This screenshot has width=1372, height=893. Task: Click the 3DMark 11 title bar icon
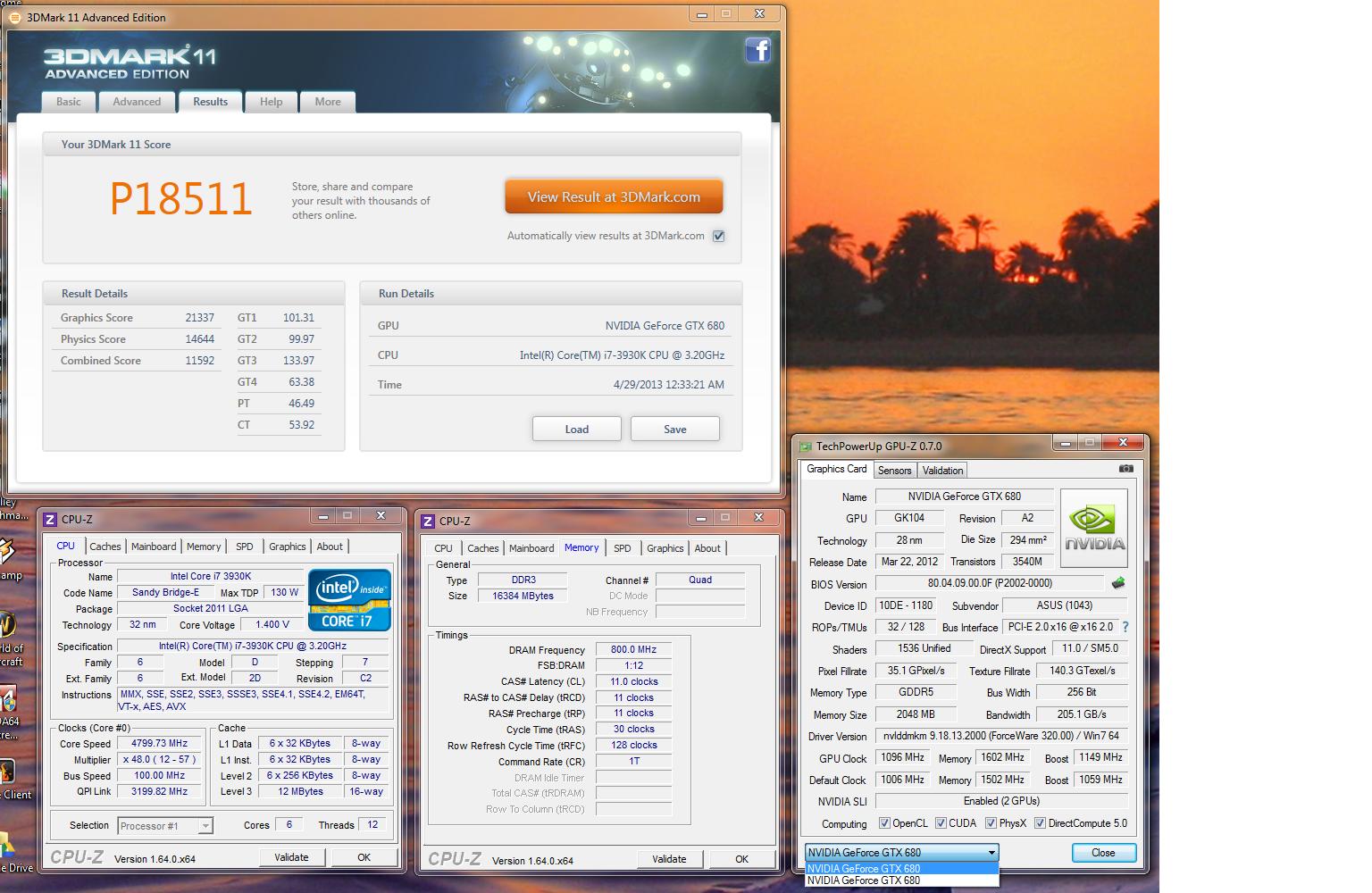[14, 17]
